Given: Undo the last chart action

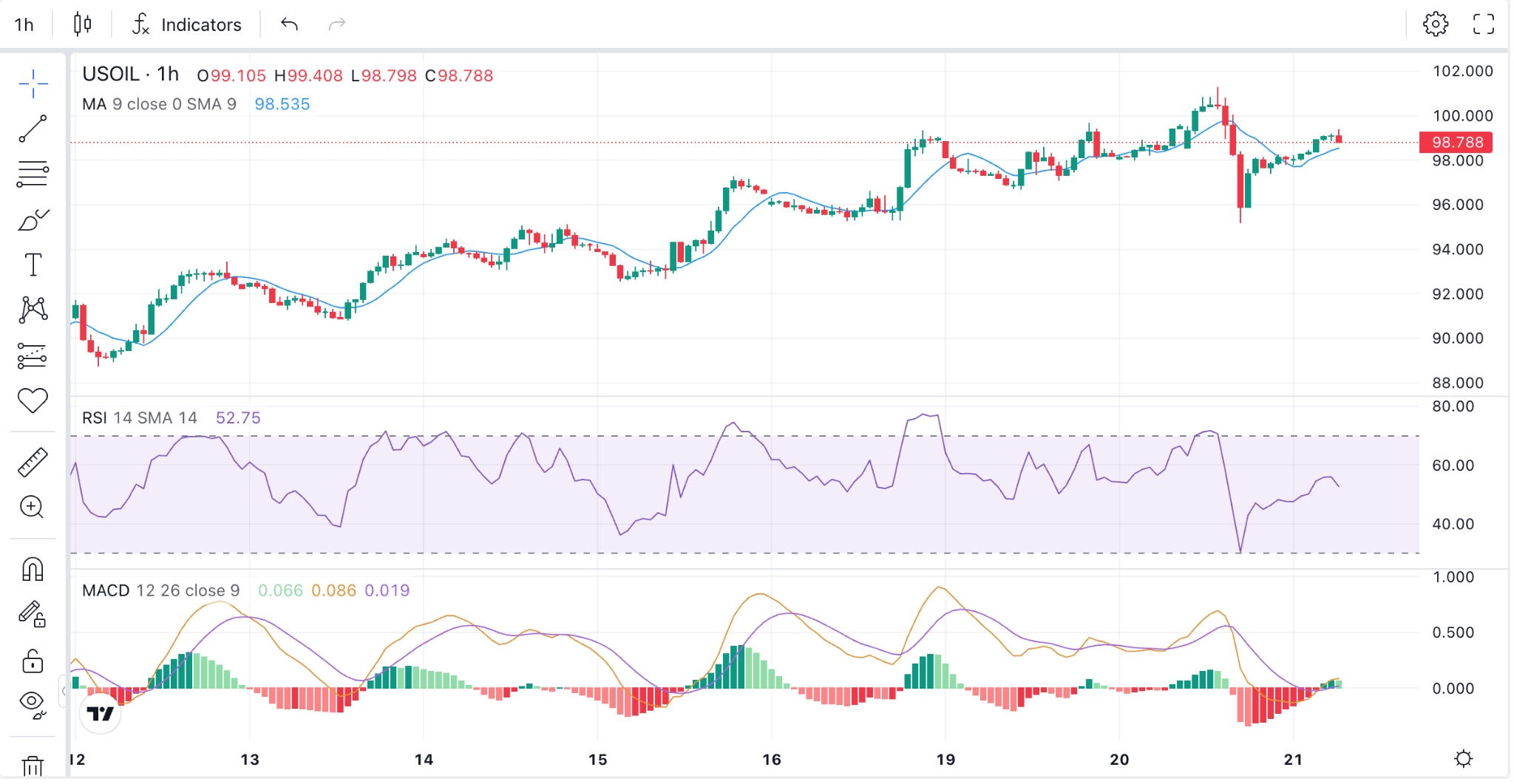Looking at the screenshot, I should click(x=289, y=24).
